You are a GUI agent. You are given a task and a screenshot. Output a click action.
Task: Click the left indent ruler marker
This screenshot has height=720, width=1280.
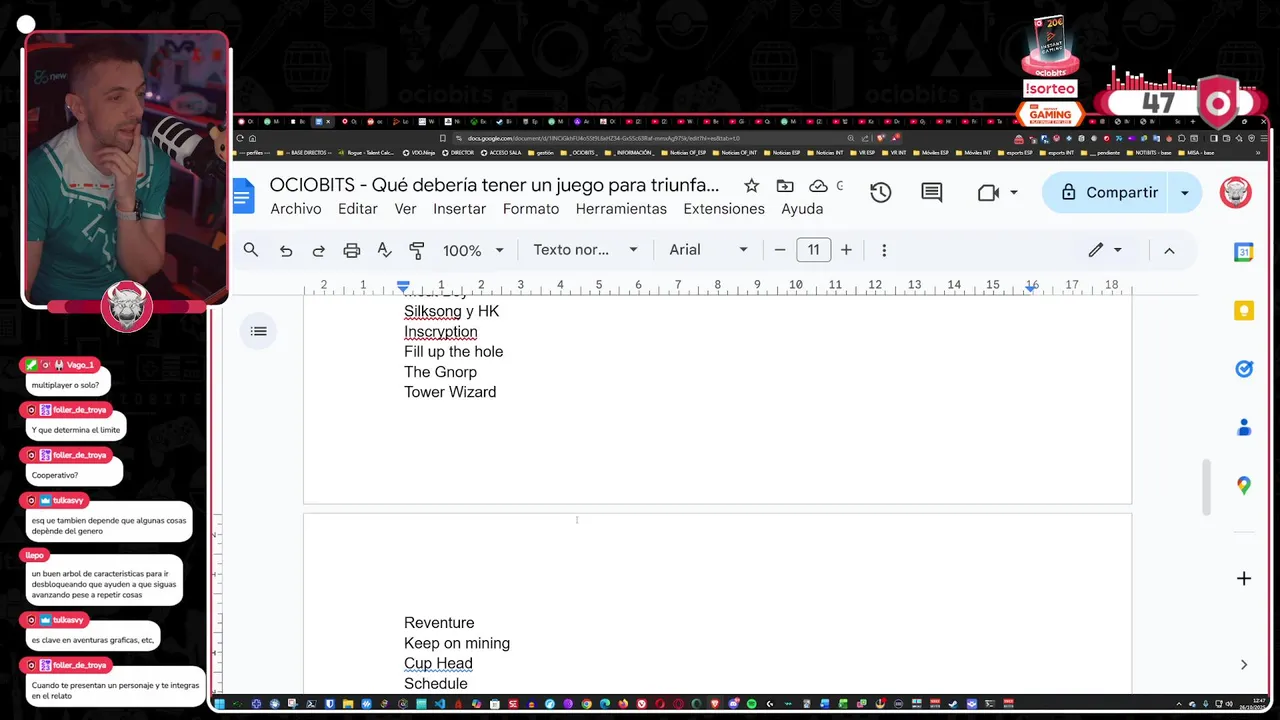pos(403,287)
